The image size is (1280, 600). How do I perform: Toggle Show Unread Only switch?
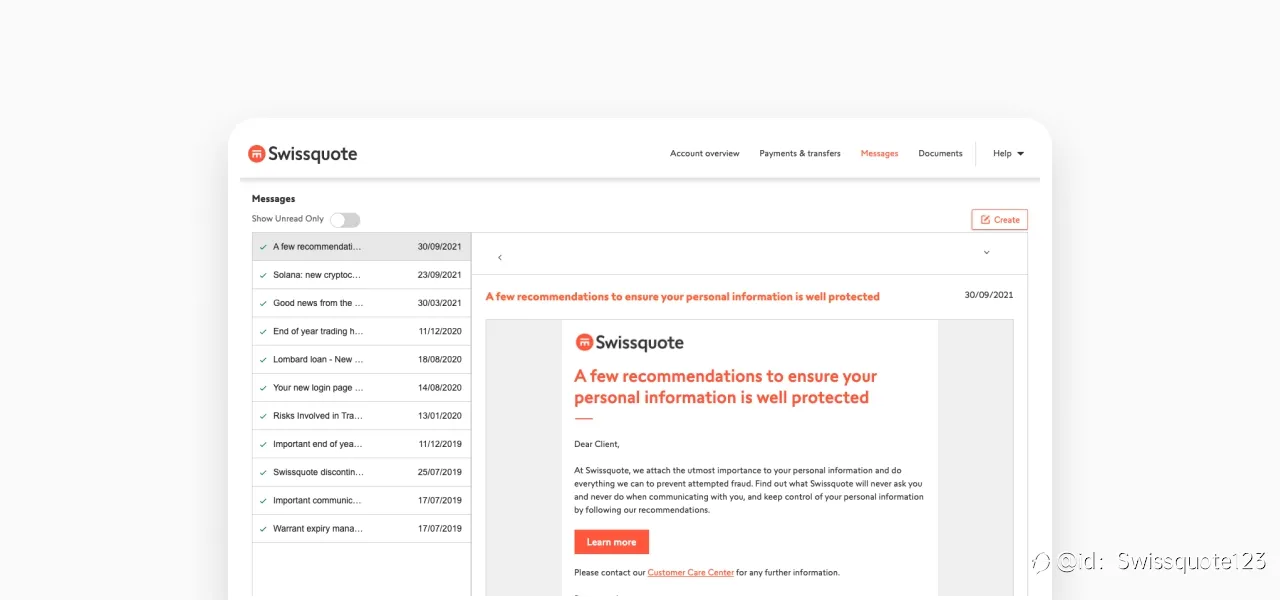coord(345,220)
